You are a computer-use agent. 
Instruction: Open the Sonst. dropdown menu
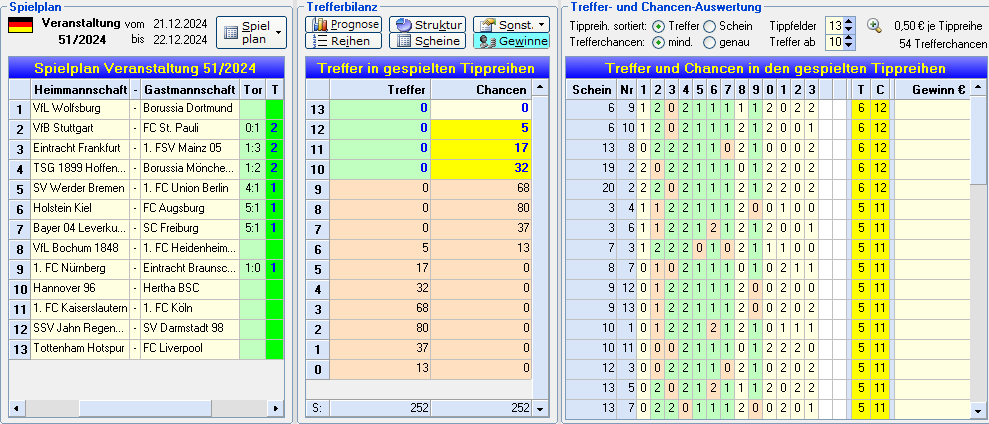pyautogui.click(x=511, y=25)
